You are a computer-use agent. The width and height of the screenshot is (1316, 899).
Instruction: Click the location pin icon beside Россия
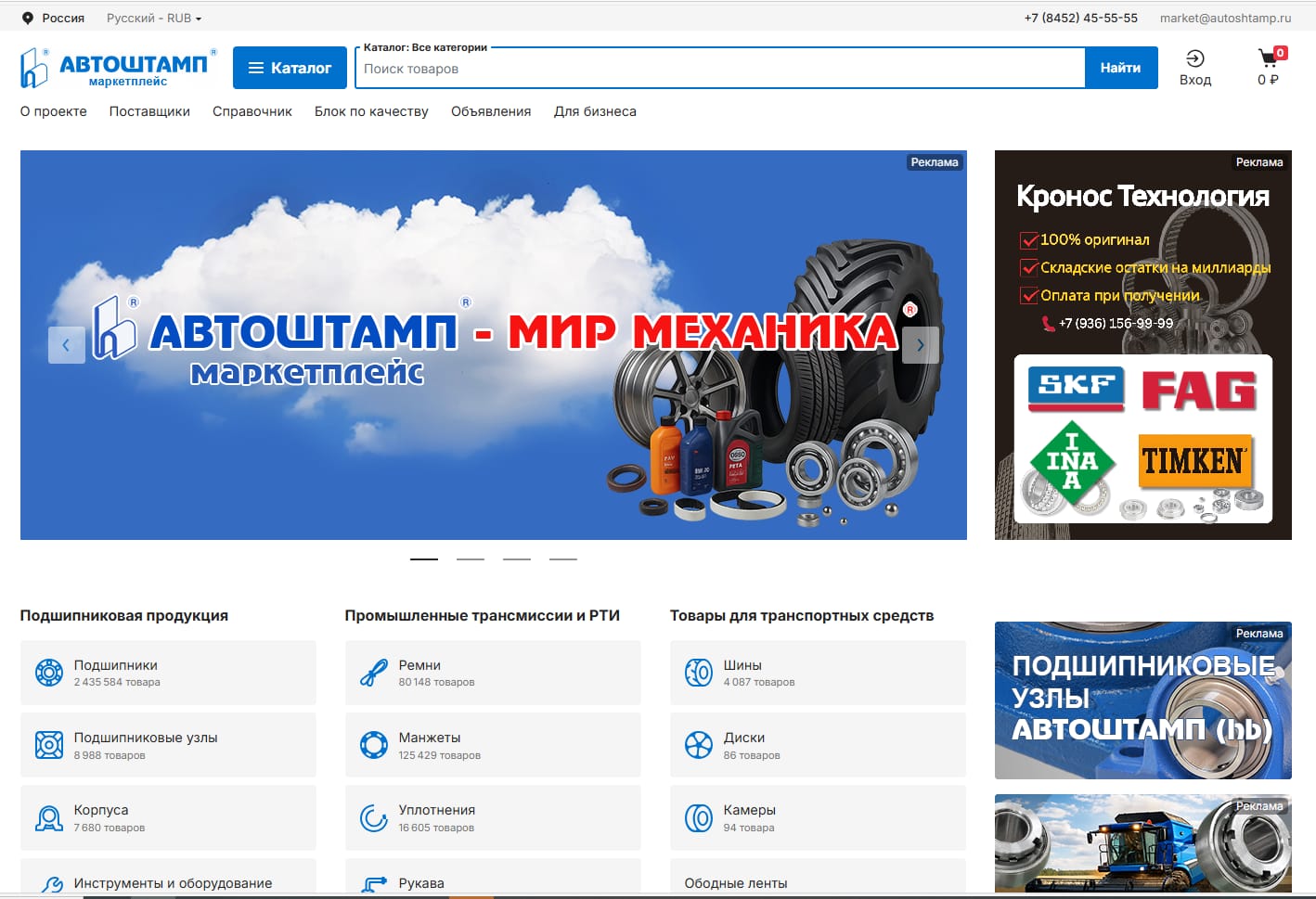click(x=28, y=18)
